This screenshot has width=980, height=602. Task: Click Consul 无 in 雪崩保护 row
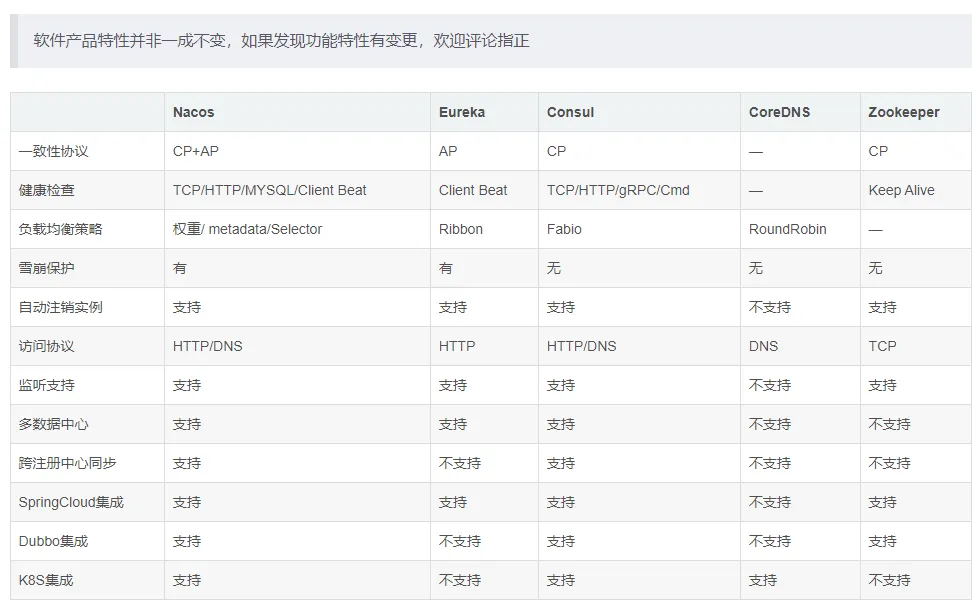pyautogui.click(x=554, y=268)
